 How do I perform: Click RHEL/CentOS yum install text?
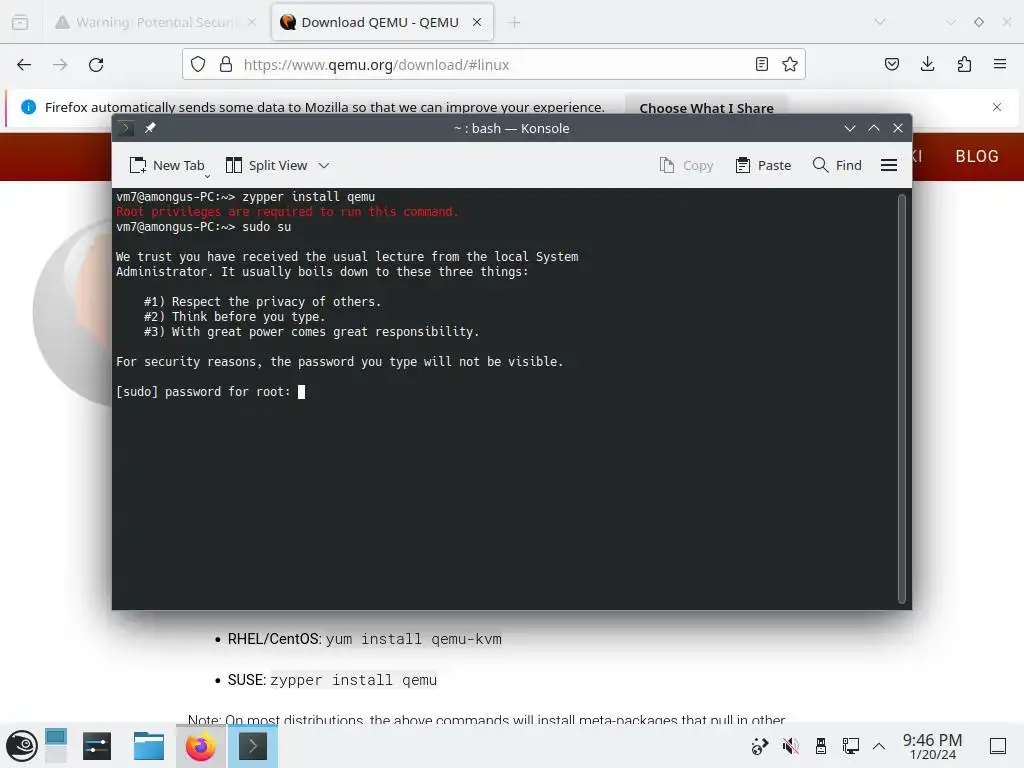(364, 639)
